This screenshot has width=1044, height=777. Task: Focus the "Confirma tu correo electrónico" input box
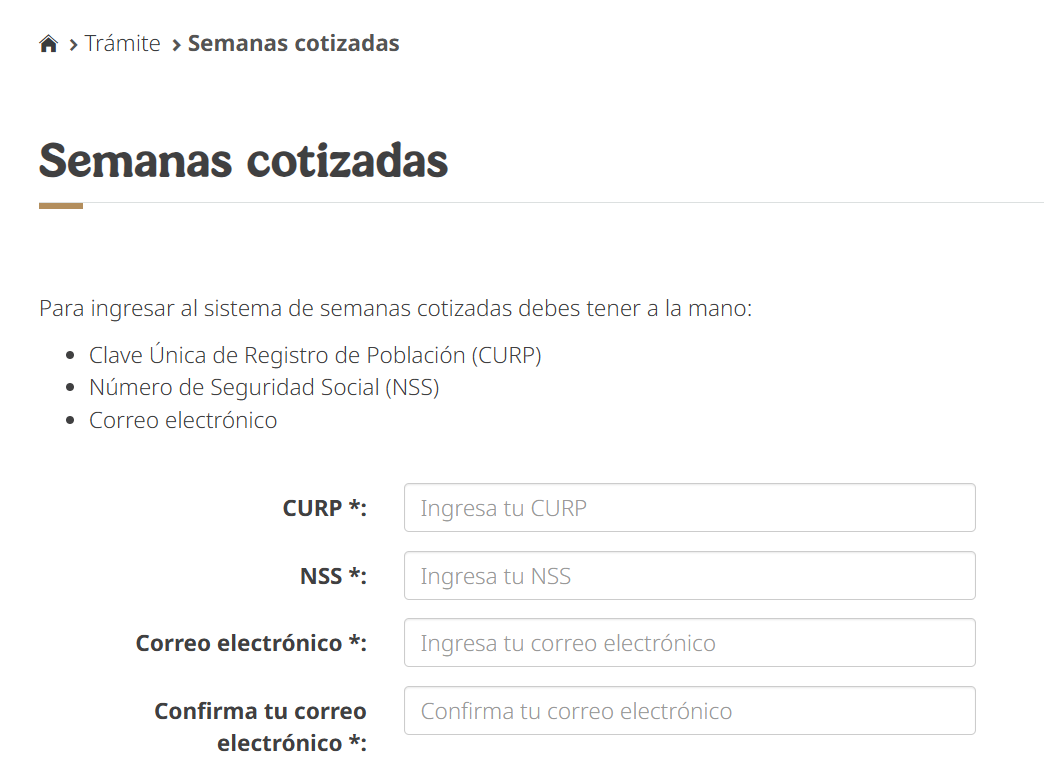689,711
